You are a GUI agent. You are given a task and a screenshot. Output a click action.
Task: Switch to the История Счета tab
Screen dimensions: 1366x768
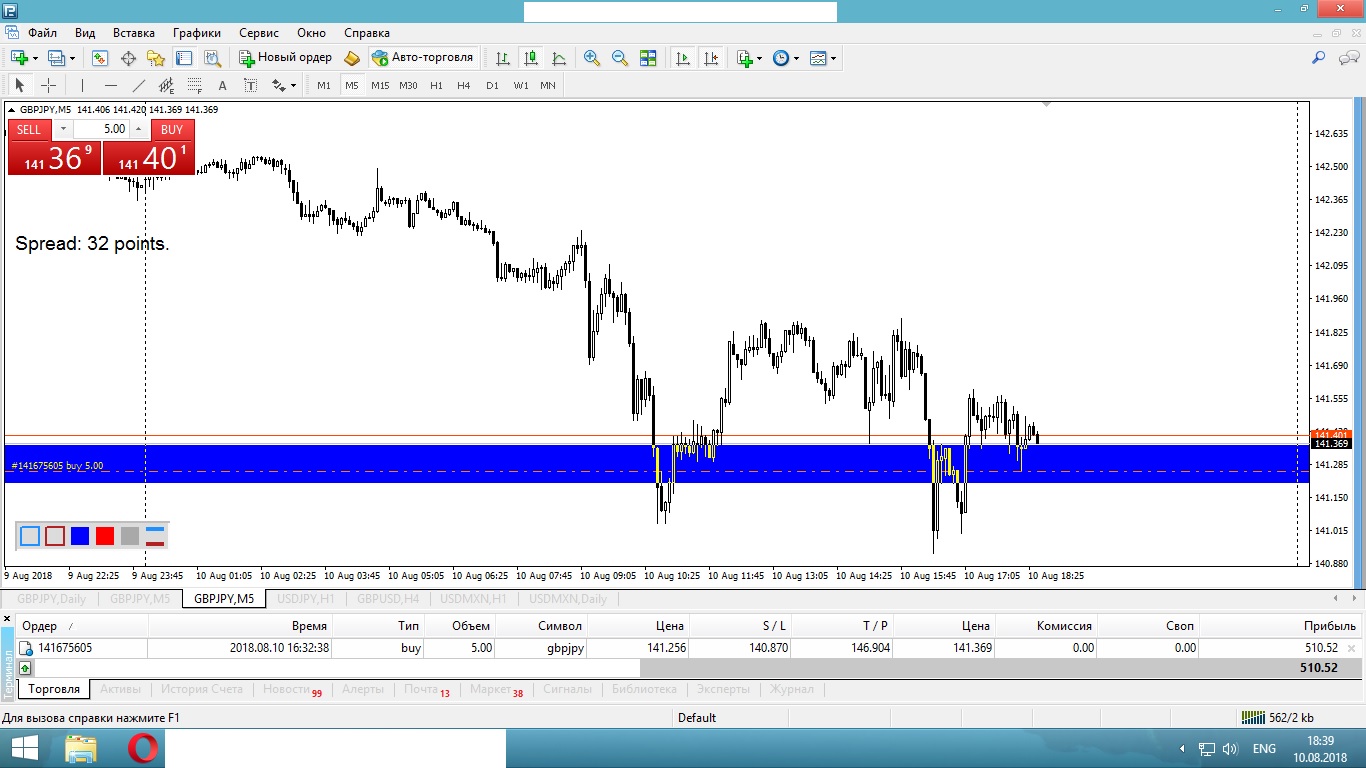[x=202, y=689]
